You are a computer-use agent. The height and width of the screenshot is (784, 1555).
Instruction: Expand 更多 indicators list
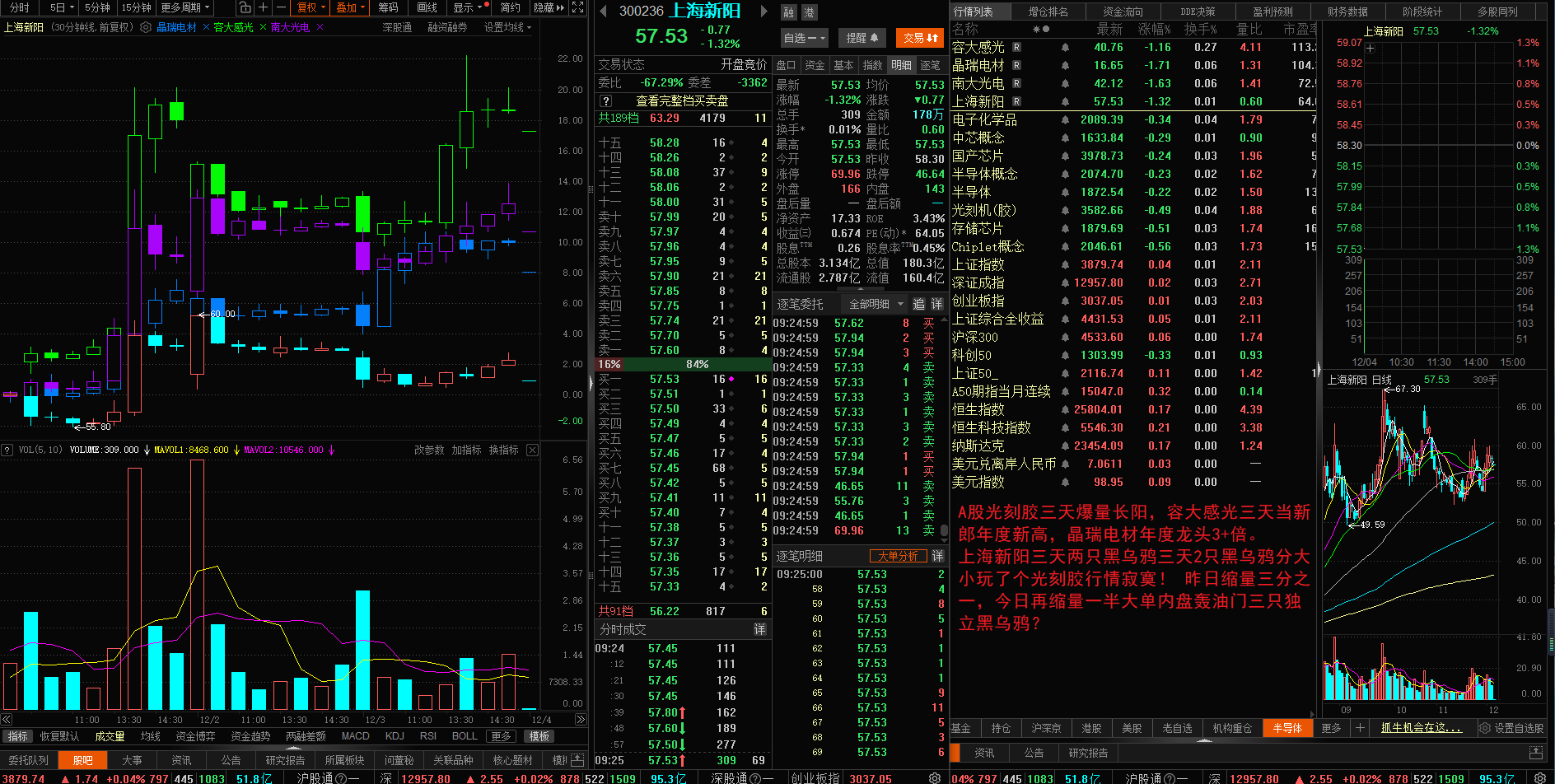click(501, 736)
